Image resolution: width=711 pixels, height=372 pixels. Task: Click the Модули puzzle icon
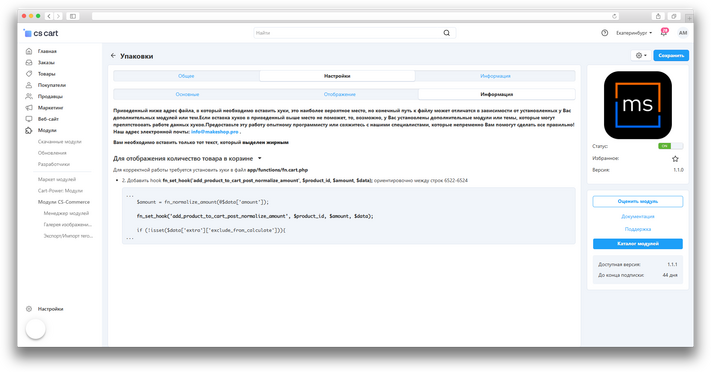(x=29, y=130)
